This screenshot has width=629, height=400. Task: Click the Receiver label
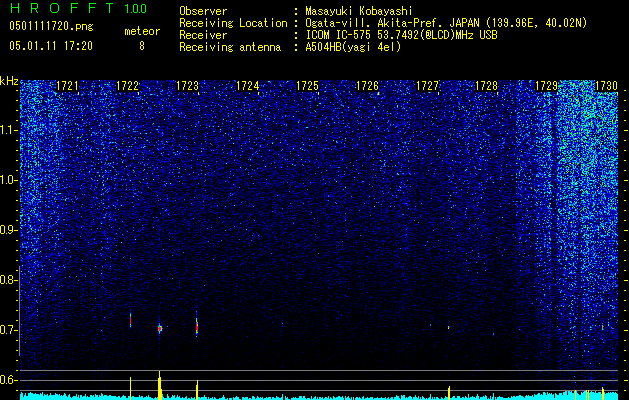pyautogui.click(x=203, y=35)
